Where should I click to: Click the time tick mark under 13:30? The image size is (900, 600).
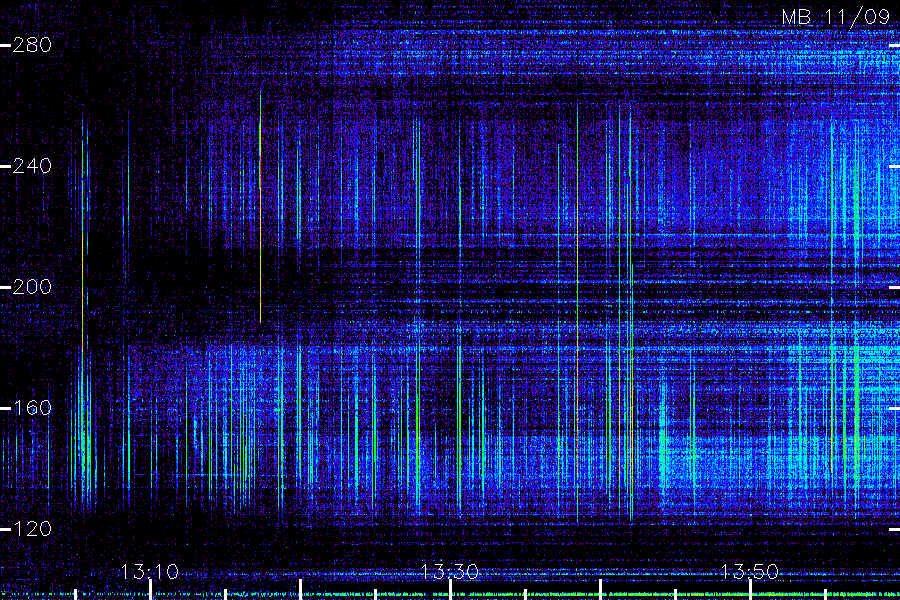click(451, 590)
